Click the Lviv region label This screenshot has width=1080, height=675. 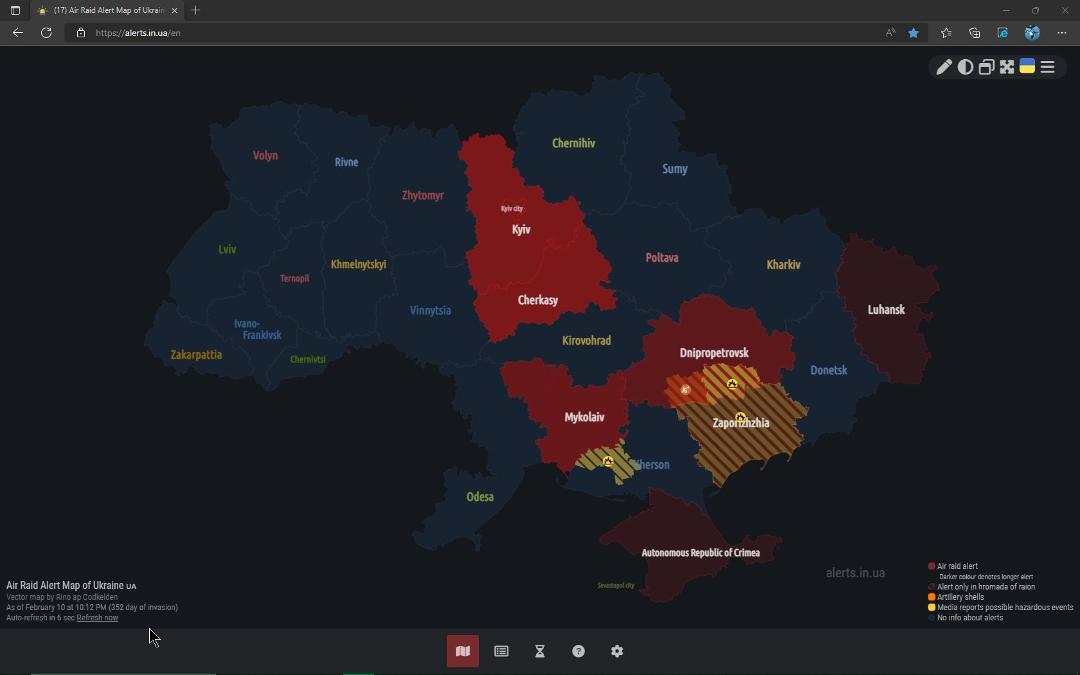pos(227,249)
